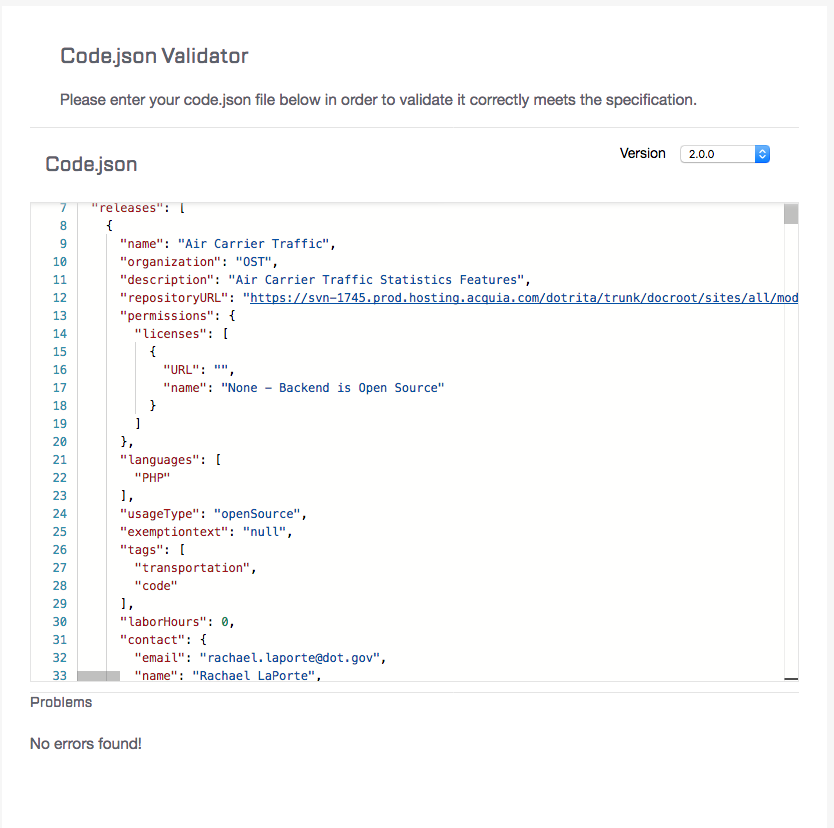Click the "languages" key
Image resolution: width=834 pixels, height=828 pixels.
coord(160,460)
